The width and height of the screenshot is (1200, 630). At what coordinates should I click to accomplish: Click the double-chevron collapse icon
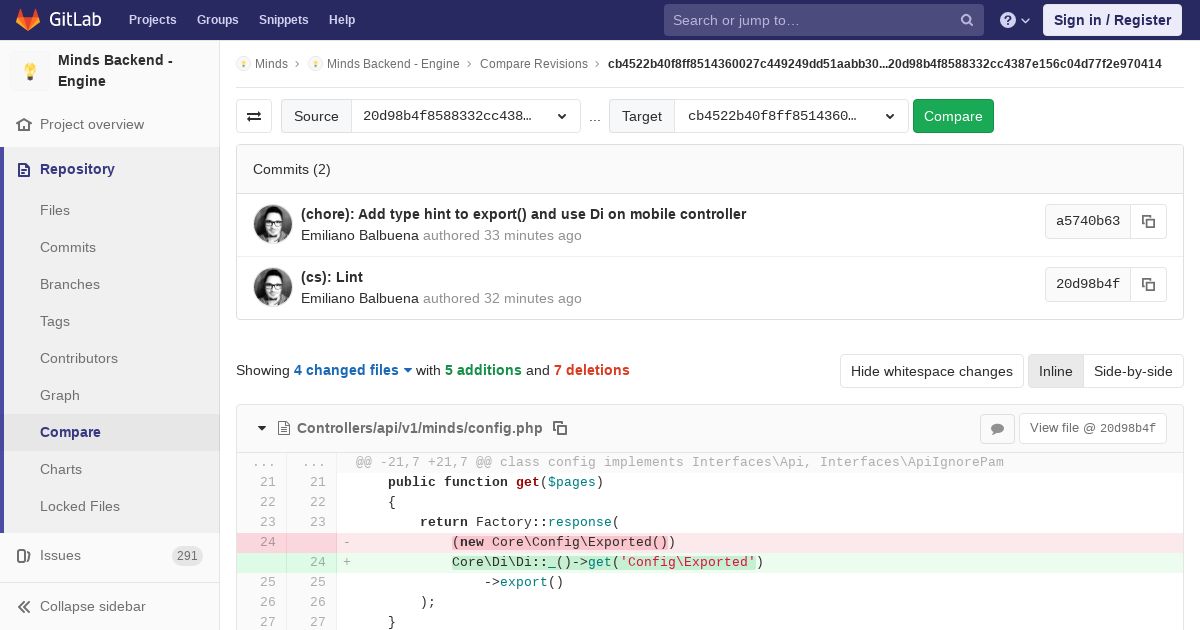point(24,607)
